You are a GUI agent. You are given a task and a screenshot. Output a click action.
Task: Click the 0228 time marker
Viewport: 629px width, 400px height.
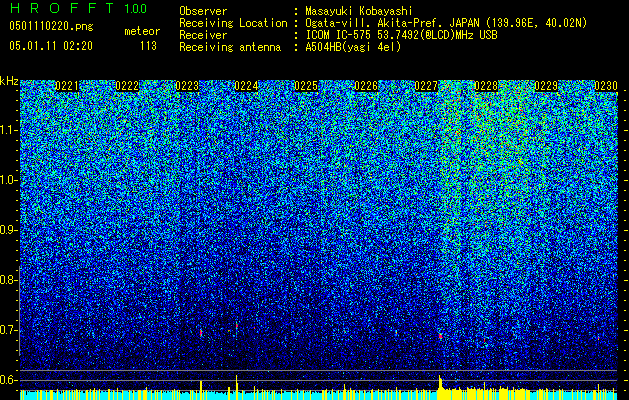pyautogui.click(x=486, y=86)
